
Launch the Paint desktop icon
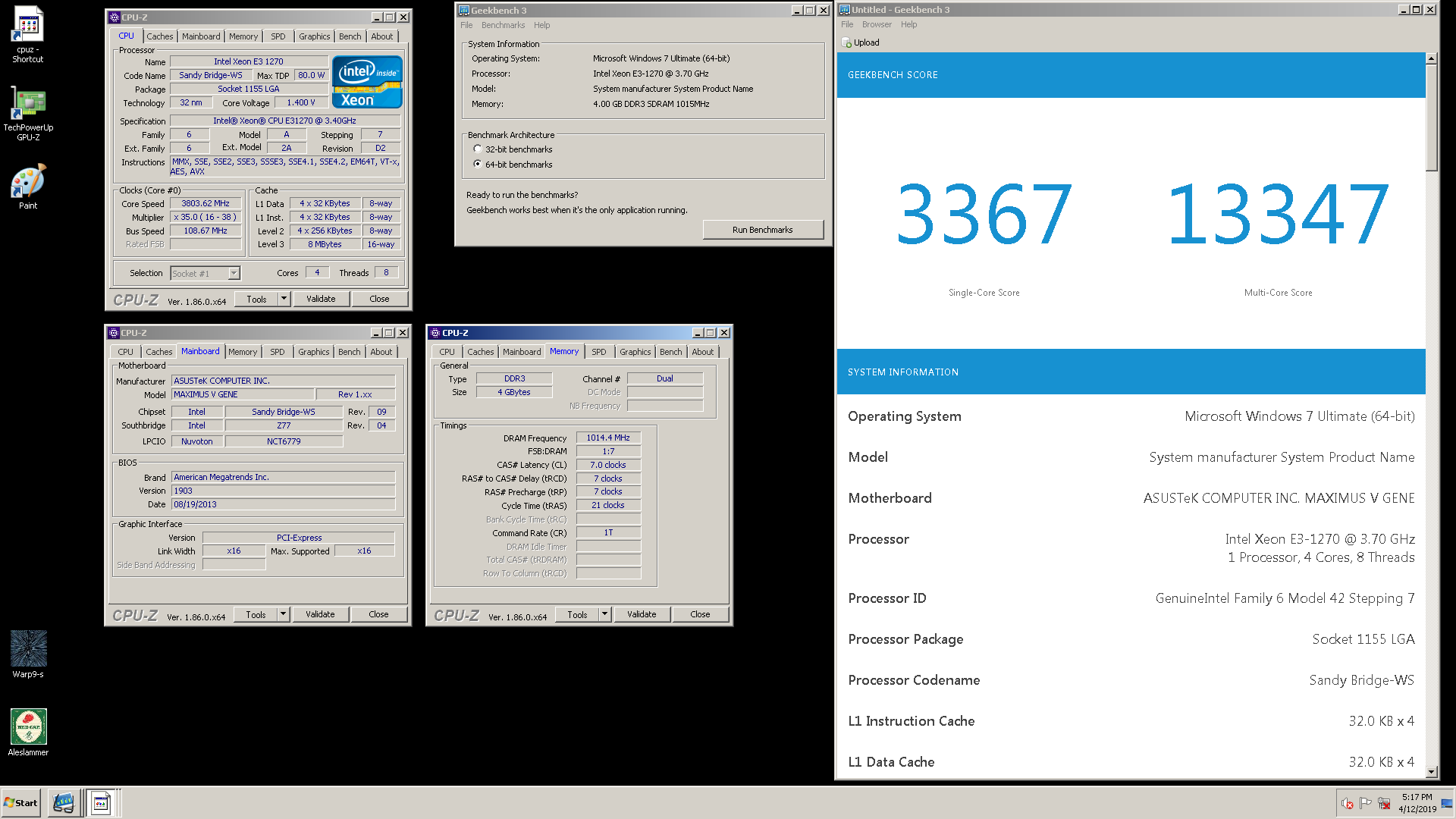point(28,187)
